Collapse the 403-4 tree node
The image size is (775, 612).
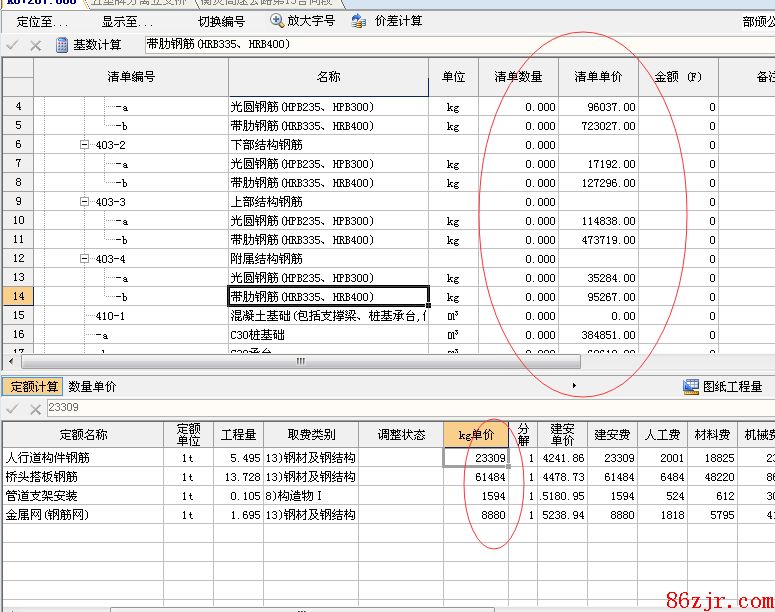86,259
